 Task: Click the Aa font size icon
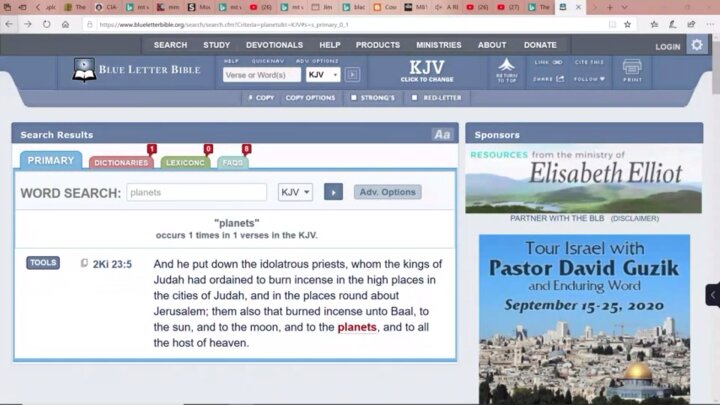pyautogui.click(x=442, y=134)
